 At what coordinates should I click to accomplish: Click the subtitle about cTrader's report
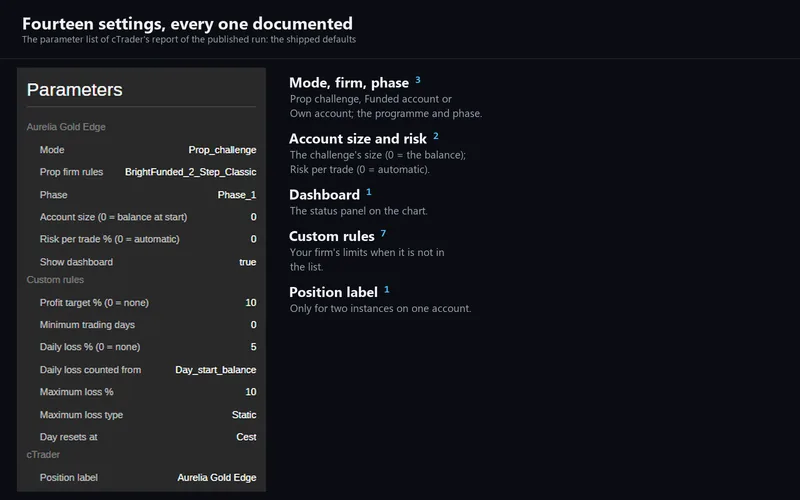click(x=189, y=39)
